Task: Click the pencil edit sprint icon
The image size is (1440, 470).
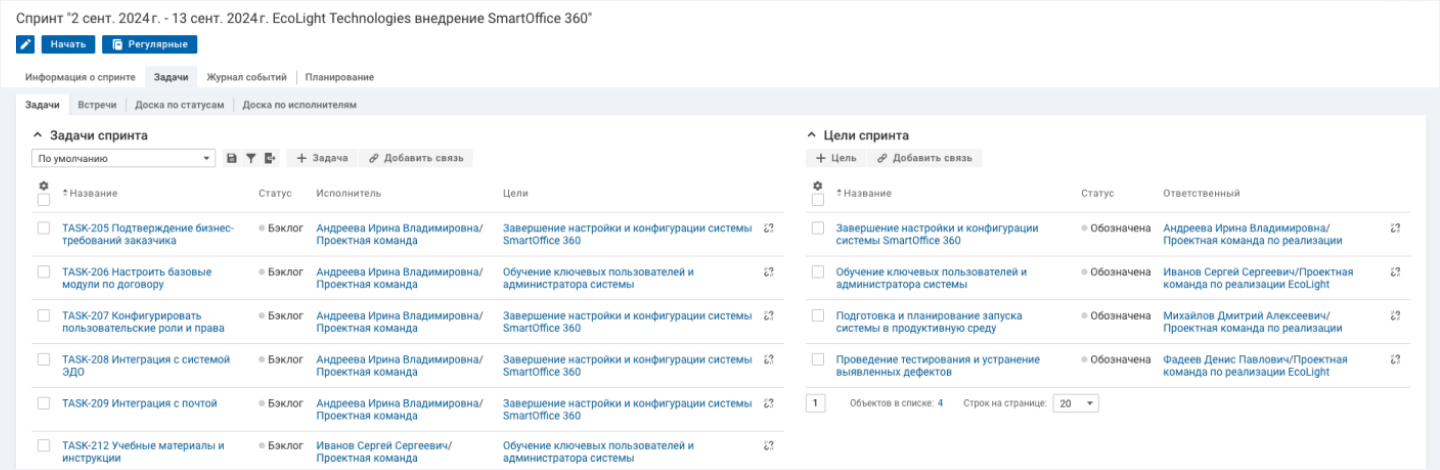Action: (26, 44)
